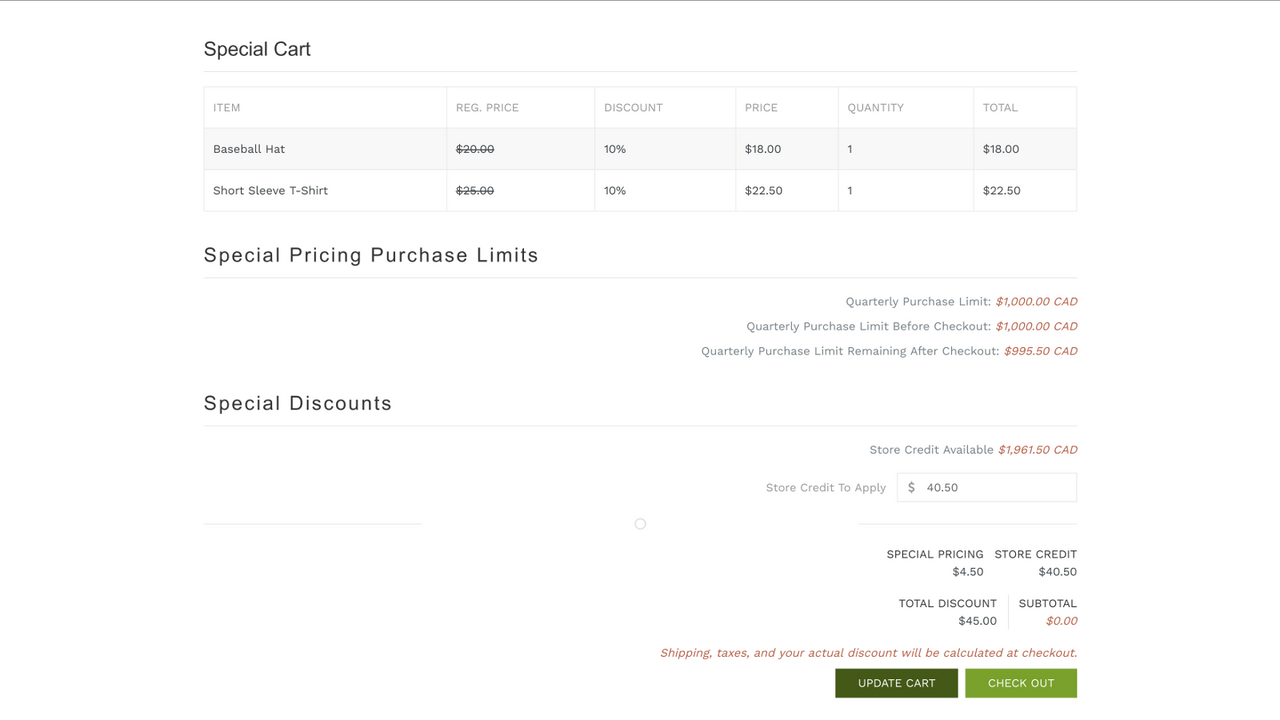
Task: Click the UPDATE CART button
Action: (x=896, y=683)
